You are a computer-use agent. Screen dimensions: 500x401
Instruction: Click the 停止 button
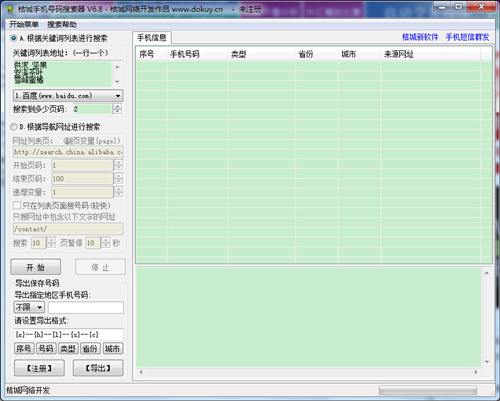tap(100, 267)
